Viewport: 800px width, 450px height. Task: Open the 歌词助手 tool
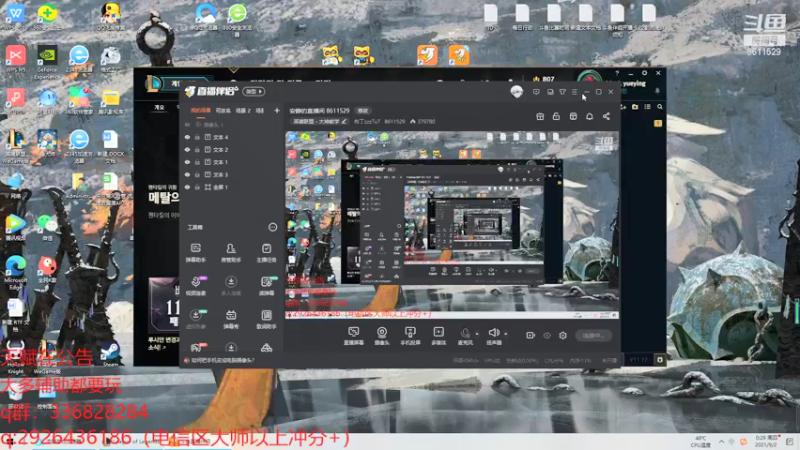(x=266, y=319)
